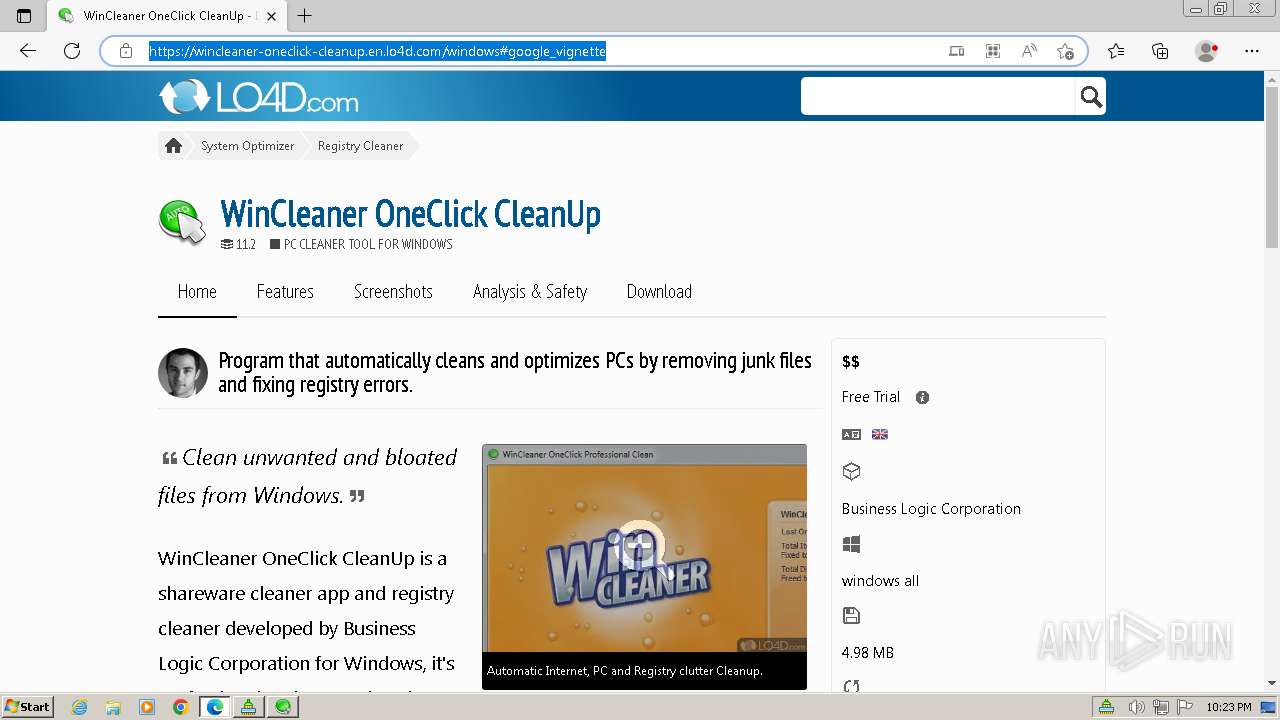Click the floppy disk file size icon

click(x=851, y=616)
